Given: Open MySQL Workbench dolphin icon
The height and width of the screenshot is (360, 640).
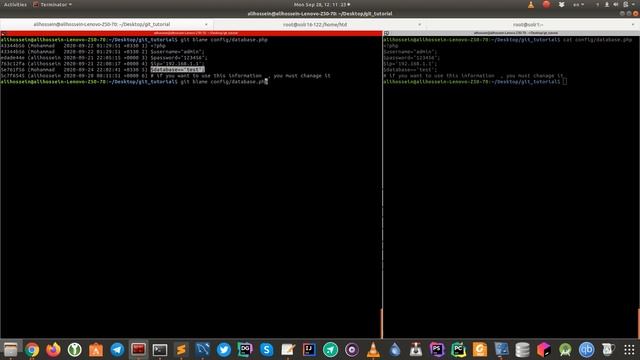Looking at the screenshot, I should [202, 350].
